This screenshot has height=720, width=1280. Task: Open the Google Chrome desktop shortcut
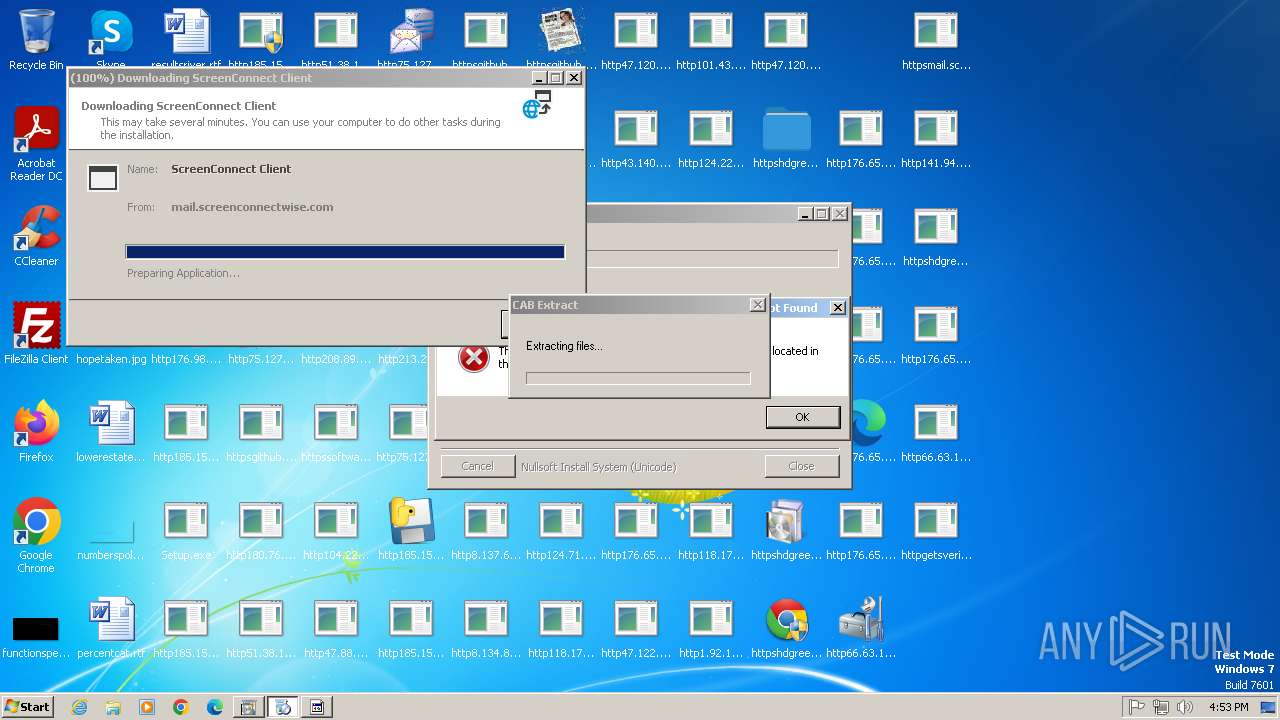(36, 536)
